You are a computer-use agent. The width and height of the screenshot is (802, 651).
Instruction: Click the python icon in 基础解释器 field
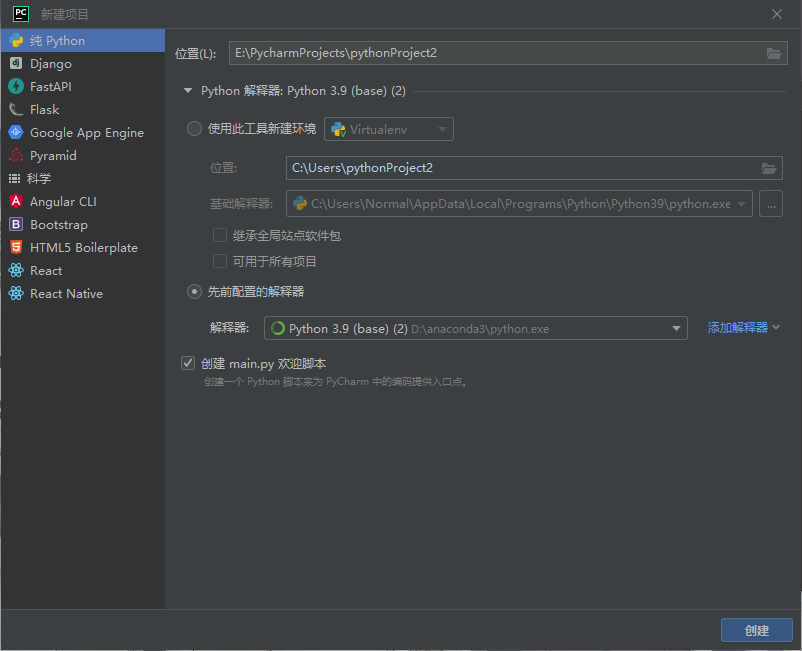[x=300, y=204]
